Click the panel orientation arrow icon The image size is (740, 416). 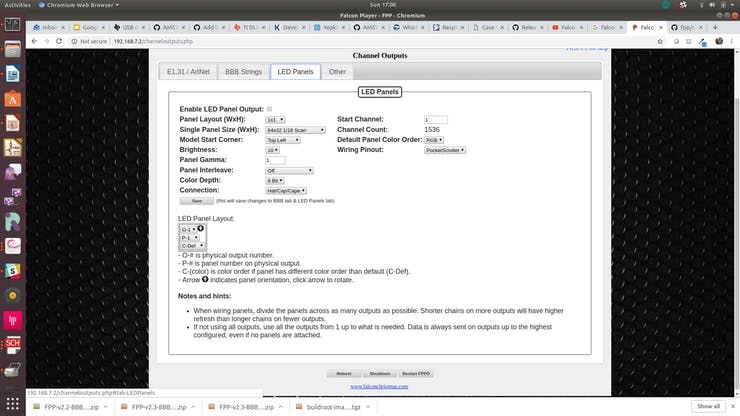[x=200, y=228]
